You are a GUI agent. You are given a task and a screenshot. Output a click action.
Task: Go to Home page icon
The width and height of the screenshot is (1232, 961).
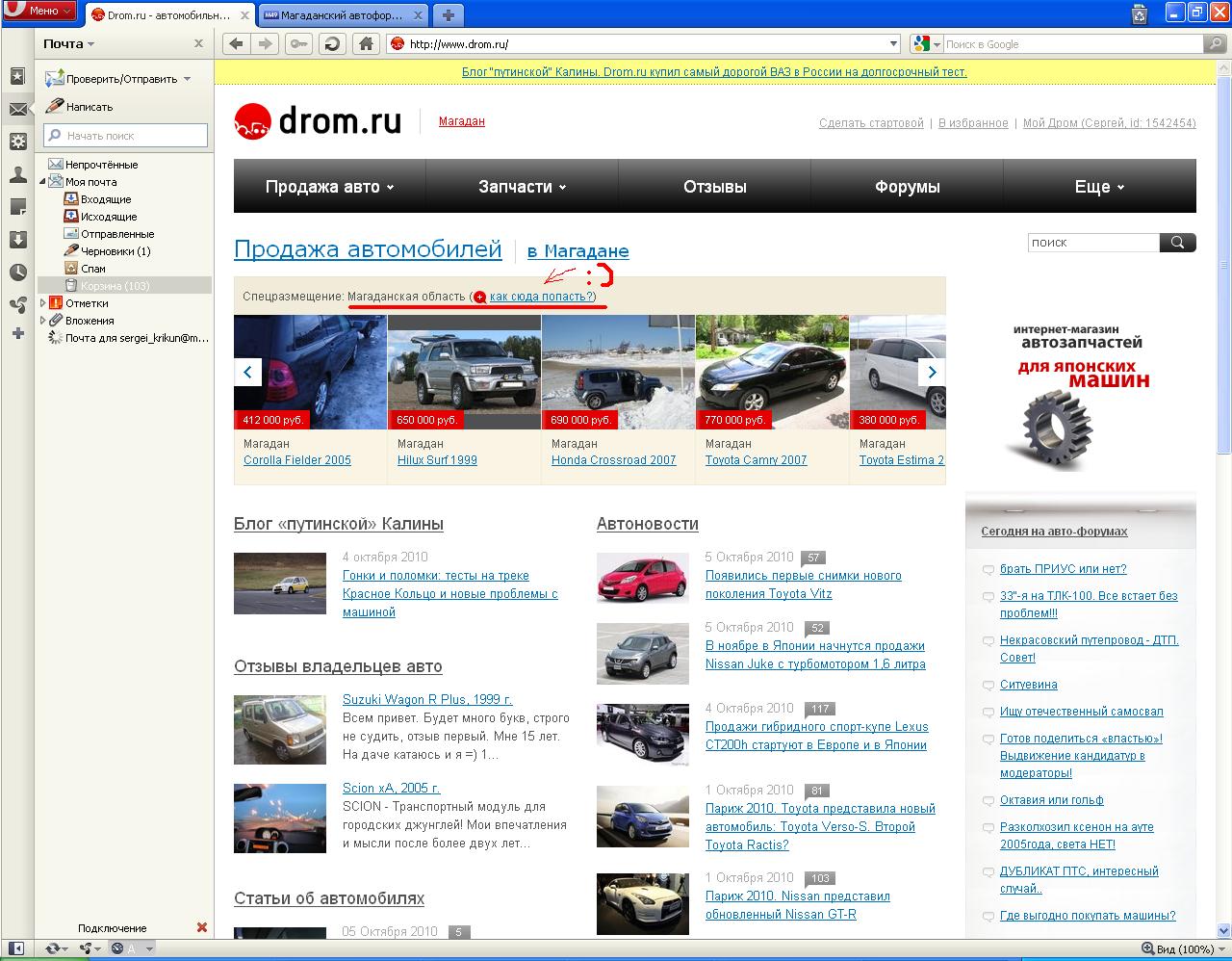365,43
